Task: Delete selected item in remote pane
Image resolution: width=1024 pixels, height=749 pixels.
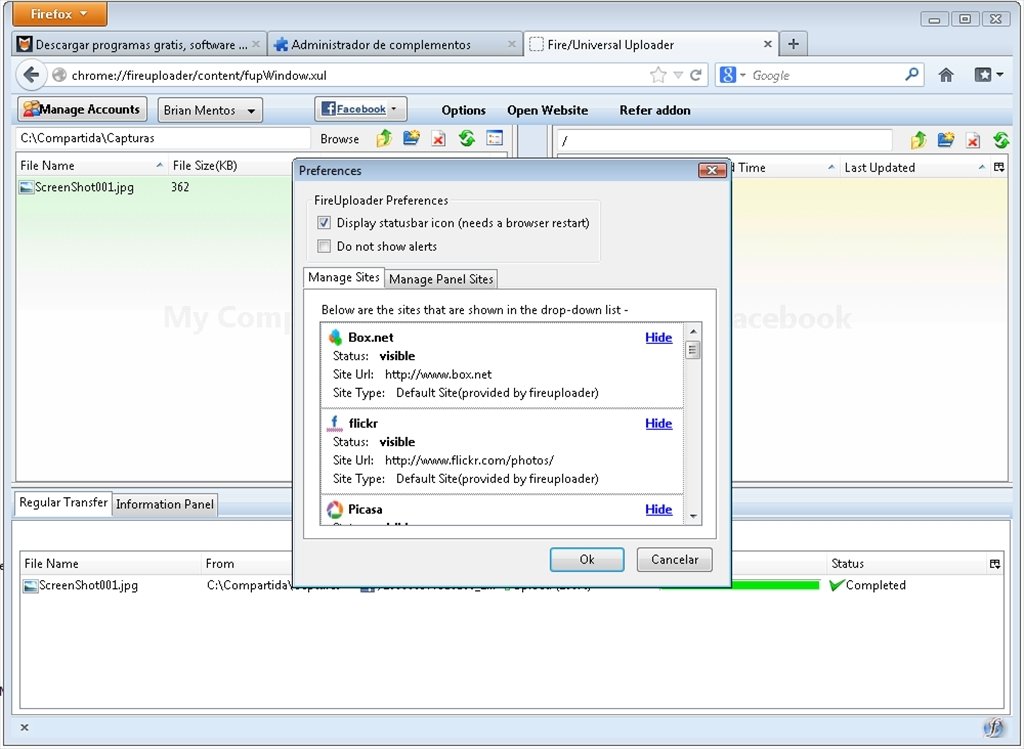Action: coord(973,140)
